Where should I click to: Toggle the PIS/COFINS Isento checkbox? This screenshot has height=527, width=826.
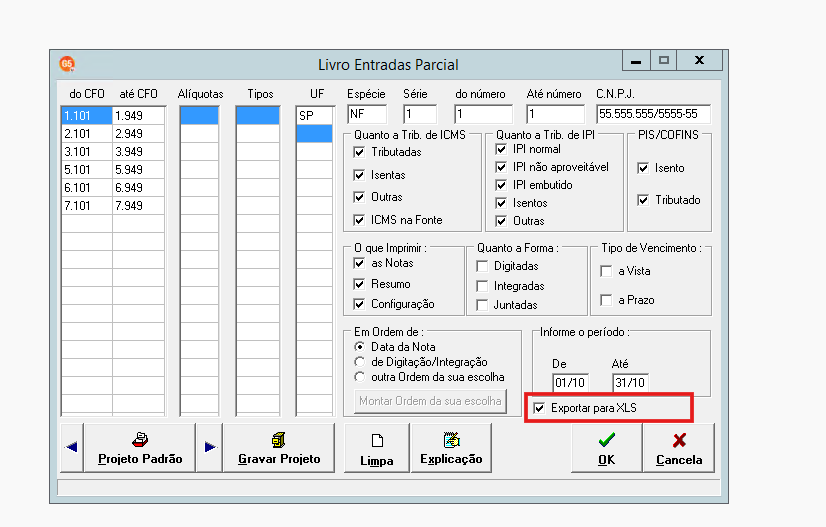click(x=643, y=169)
